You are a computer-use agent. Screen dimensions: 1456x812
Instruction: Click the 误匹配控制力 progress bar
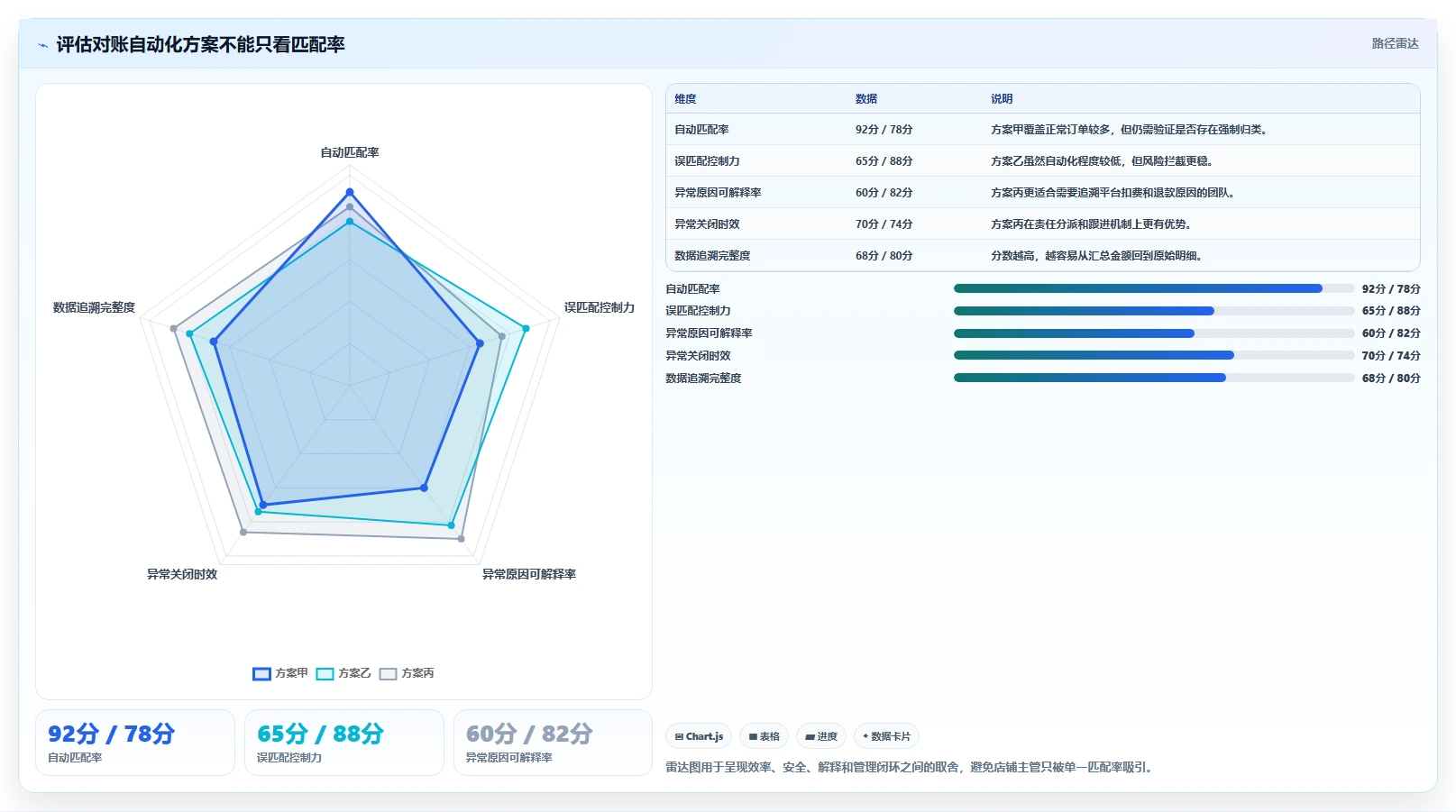click(x=1154, y=311)
